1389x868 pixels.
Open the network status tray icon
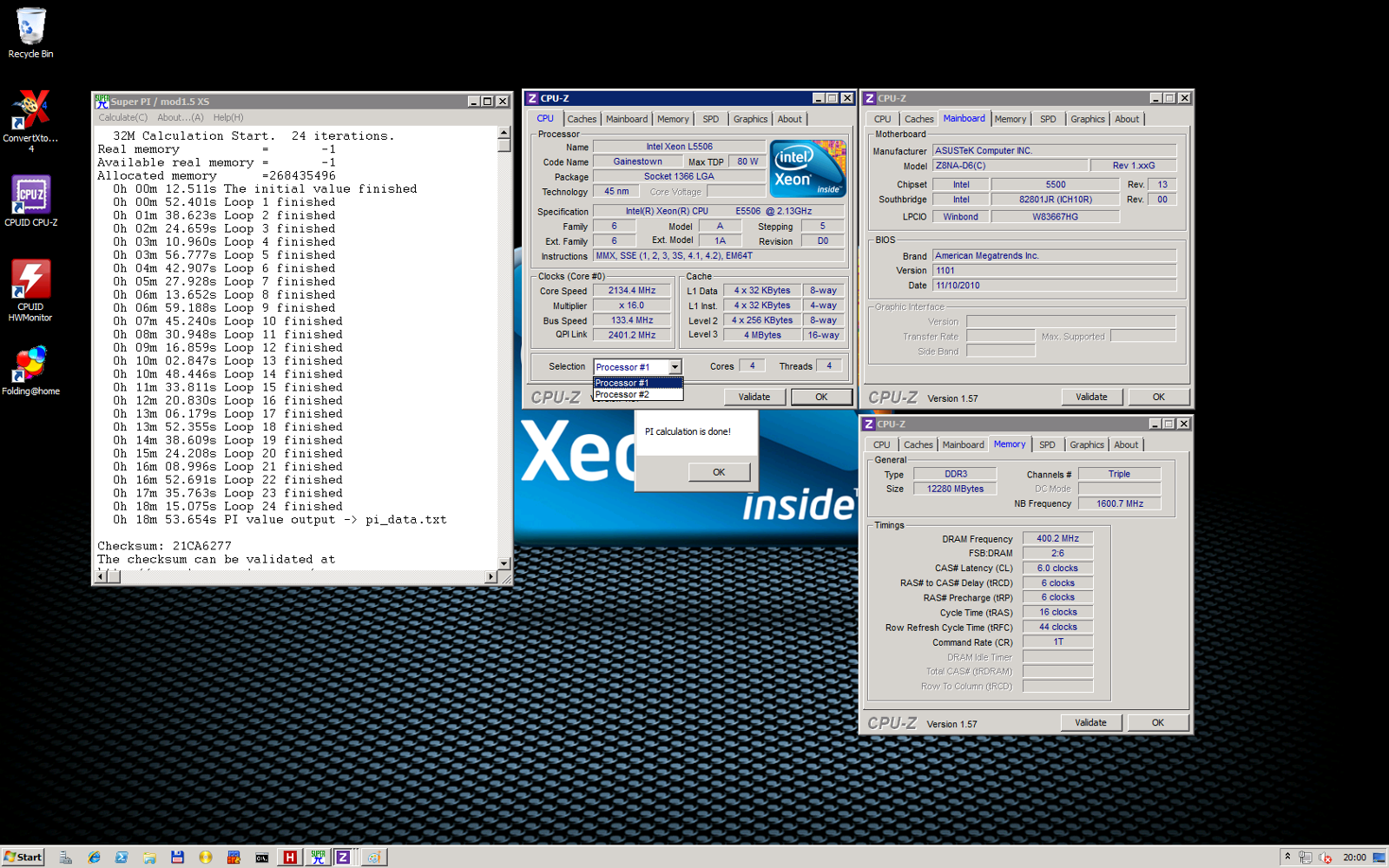1305,858
